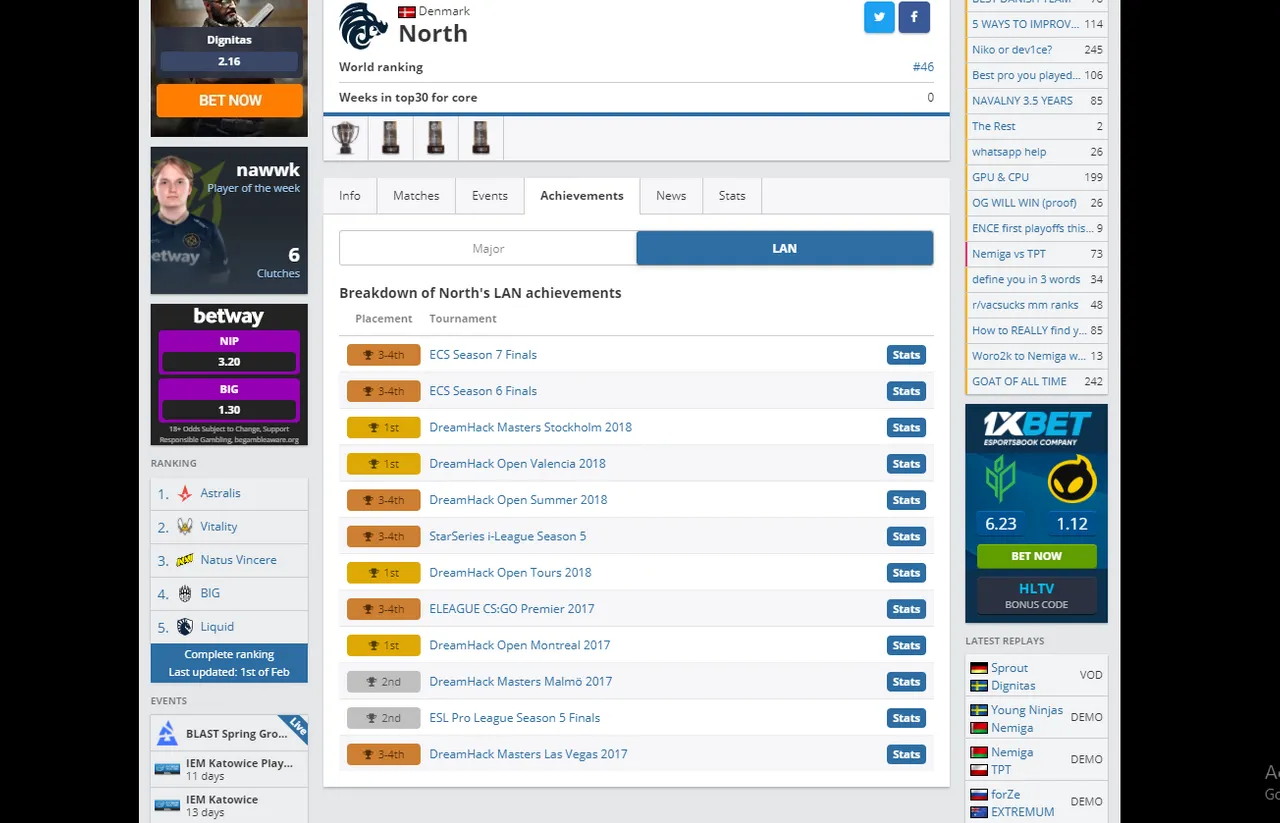Open the Stats tab

[732, 196]
